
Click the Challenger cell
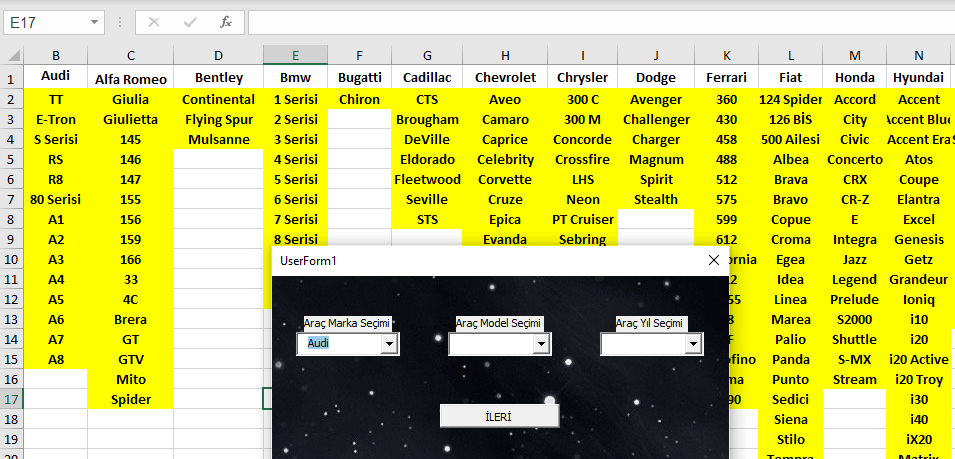pyautogui.click(x=656, y=119)
